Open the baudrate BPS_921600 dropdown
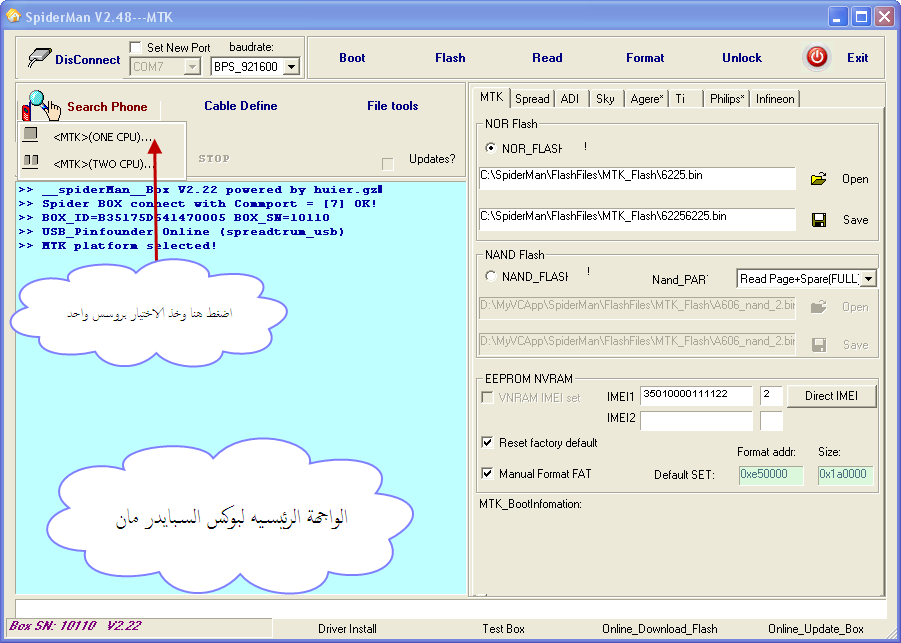The width and height of the screenshot is (901, 643). (291, 67)
